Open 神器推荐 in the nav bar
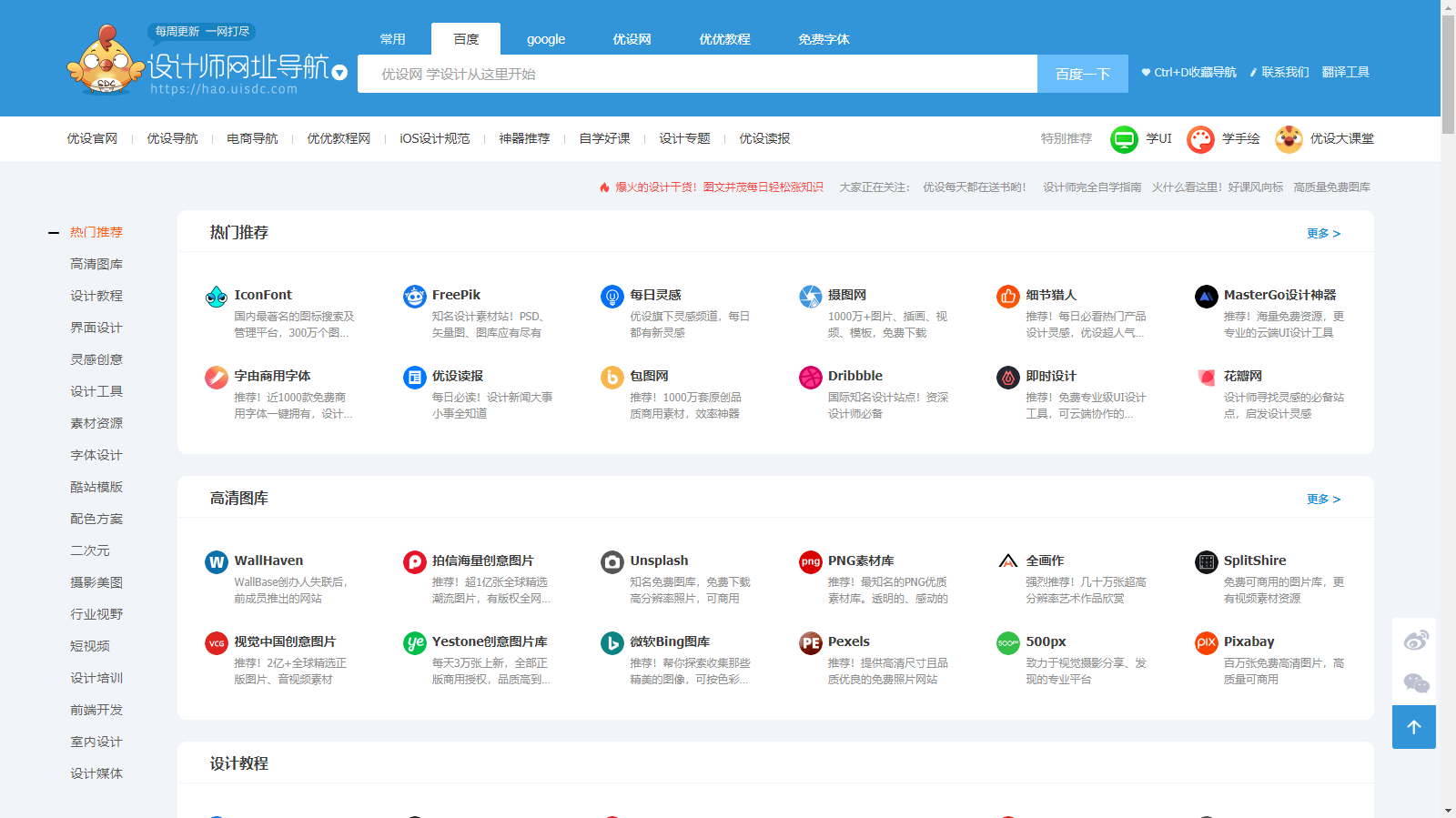This screenshot has height=818, width=1456. pos(524,138)
